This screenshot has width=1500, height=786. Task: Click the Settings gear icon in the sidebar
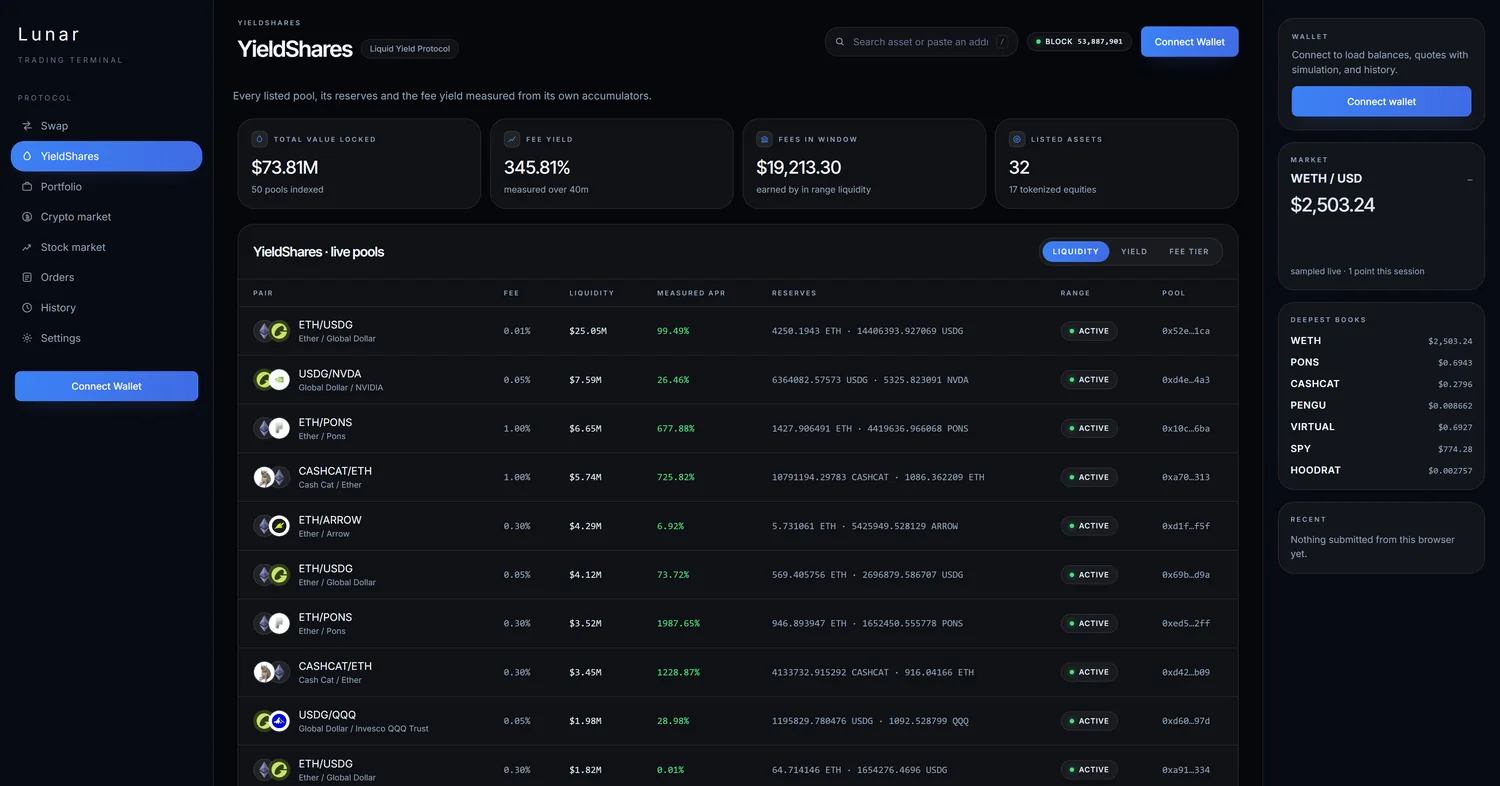tap(27, 338)
